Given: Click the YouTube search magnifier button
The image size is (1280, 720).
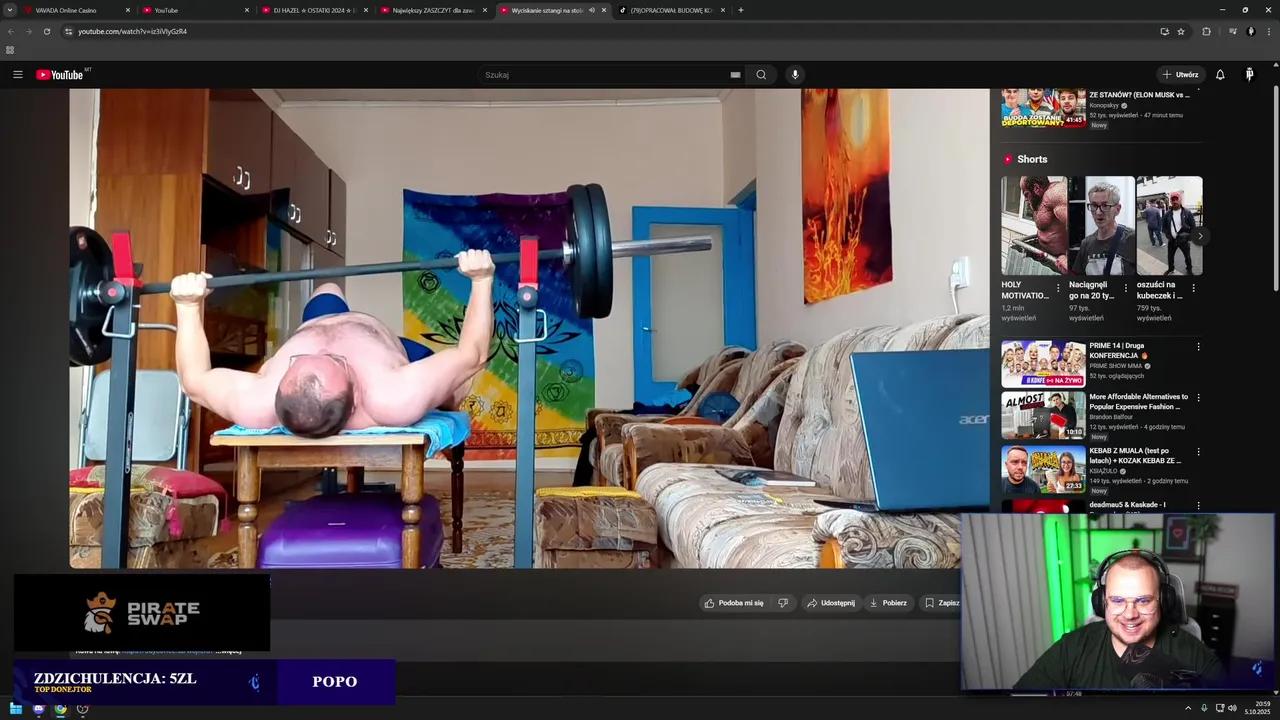Looking at the screenshot, I should pyautogui.click(x=761, y=75).
